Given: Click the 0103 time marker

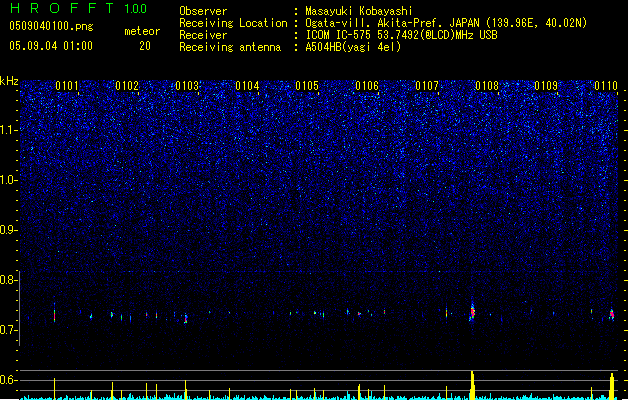Looking at the screenshot, I should 187,86.
